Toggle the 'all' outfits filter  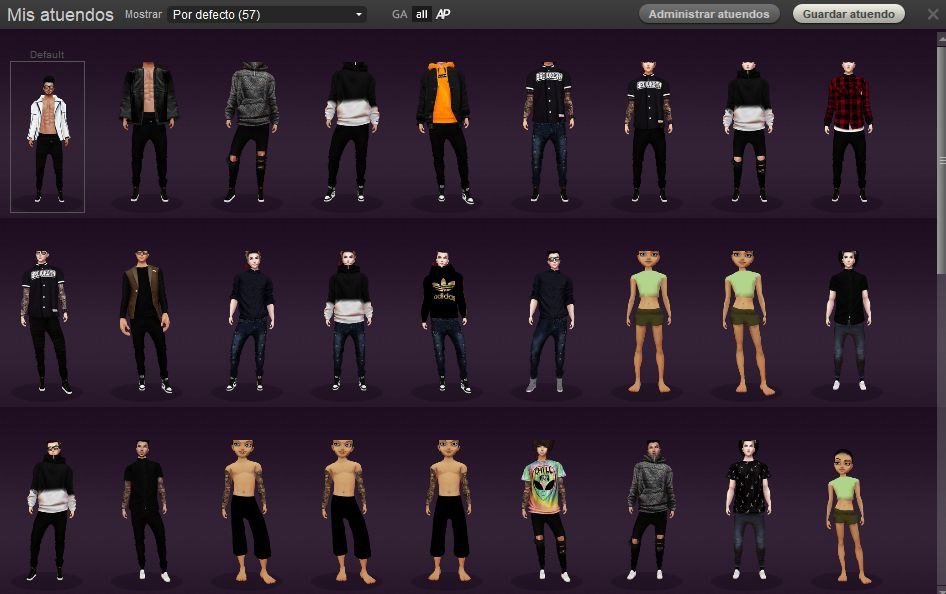tap(422, 15)
